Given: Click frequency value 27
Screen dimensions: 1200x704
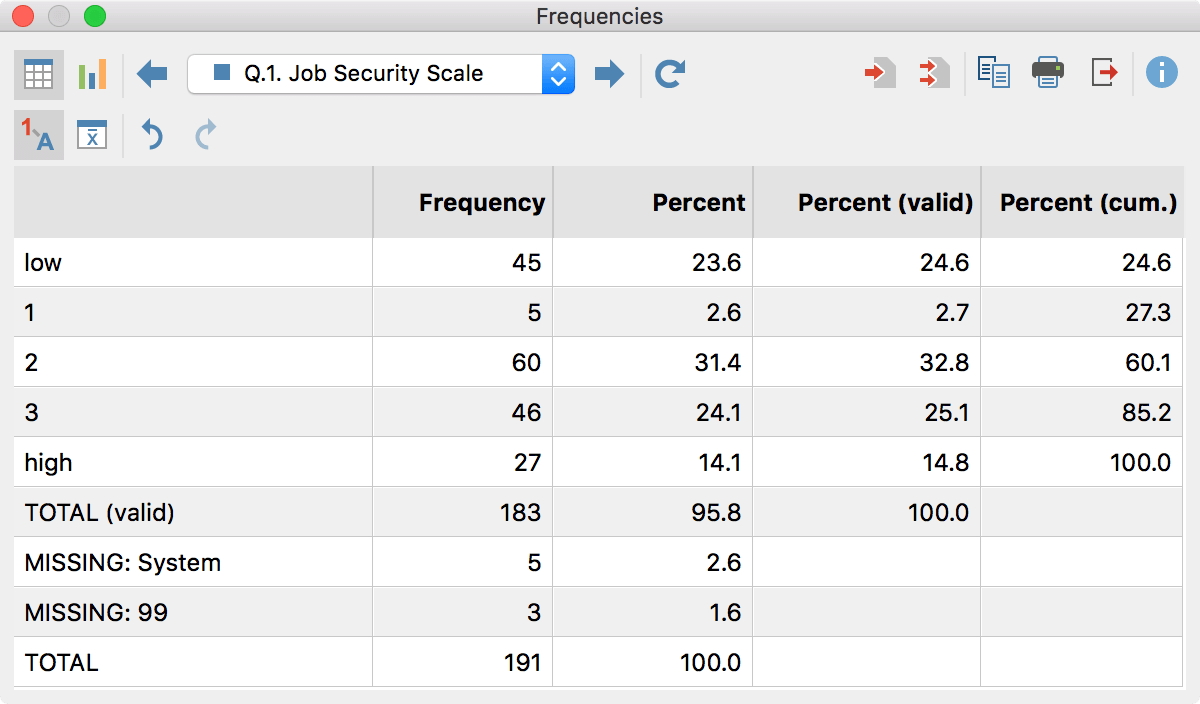Looking at the screenshot, I should 526,463.
